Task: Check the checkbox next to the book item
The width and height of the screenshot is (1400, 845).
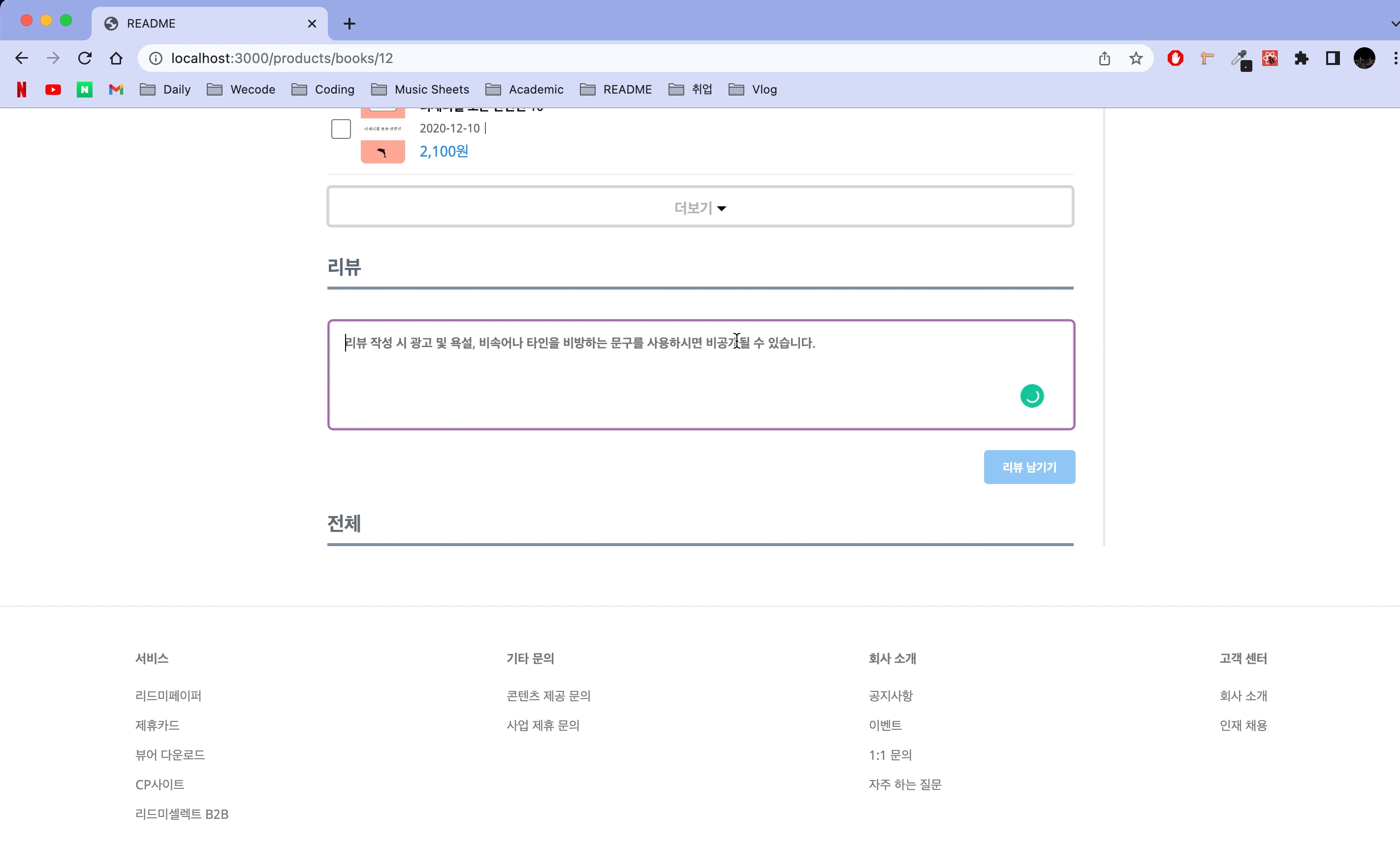Action: (x=341, y=129)
